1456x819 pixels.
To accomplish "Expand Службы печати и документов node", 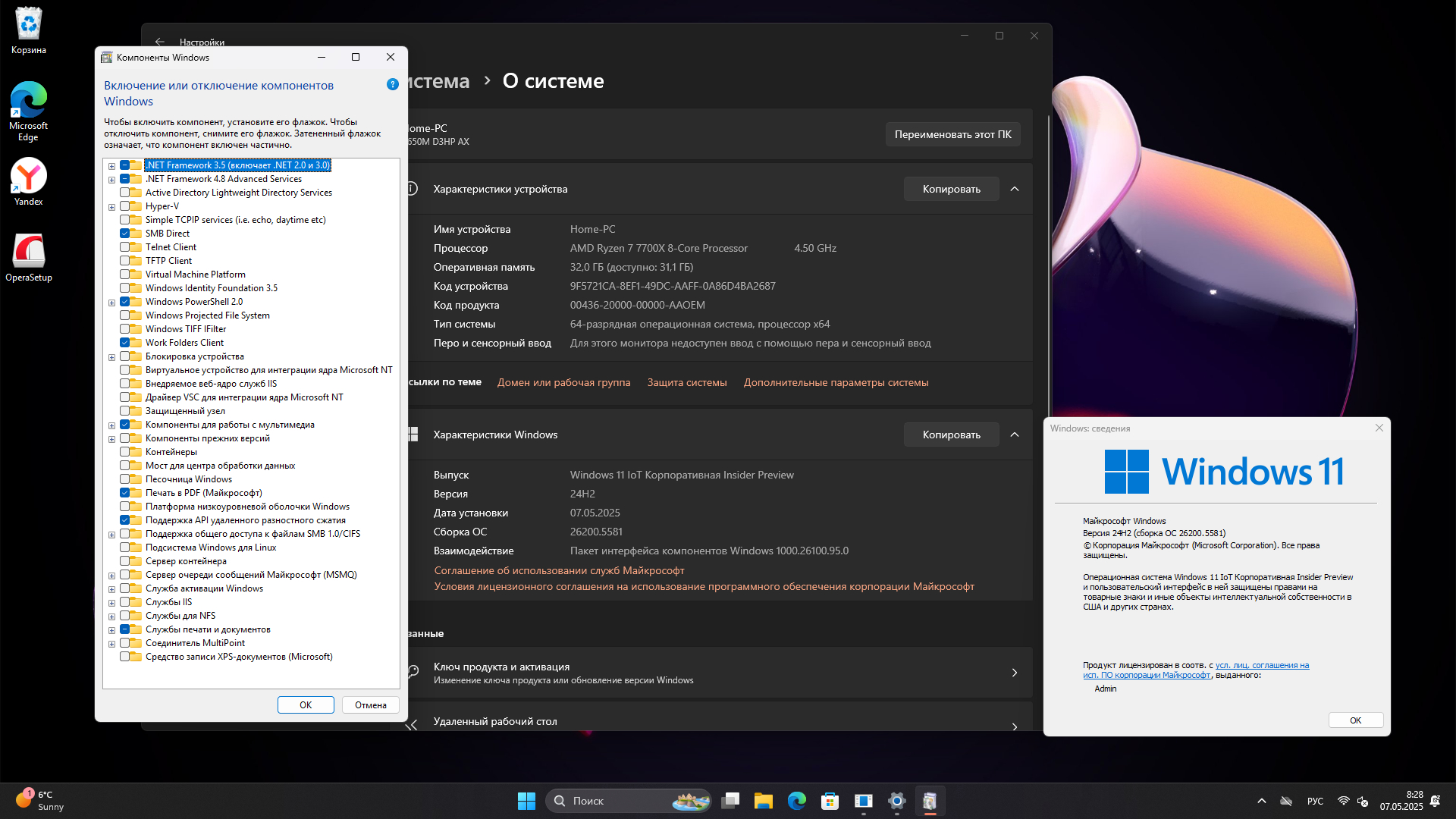I will 112,630.
